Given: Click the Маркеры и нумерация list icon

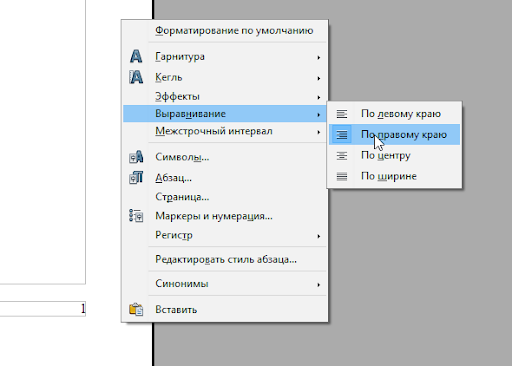Looking at the screenshot, I should point(136,216).
